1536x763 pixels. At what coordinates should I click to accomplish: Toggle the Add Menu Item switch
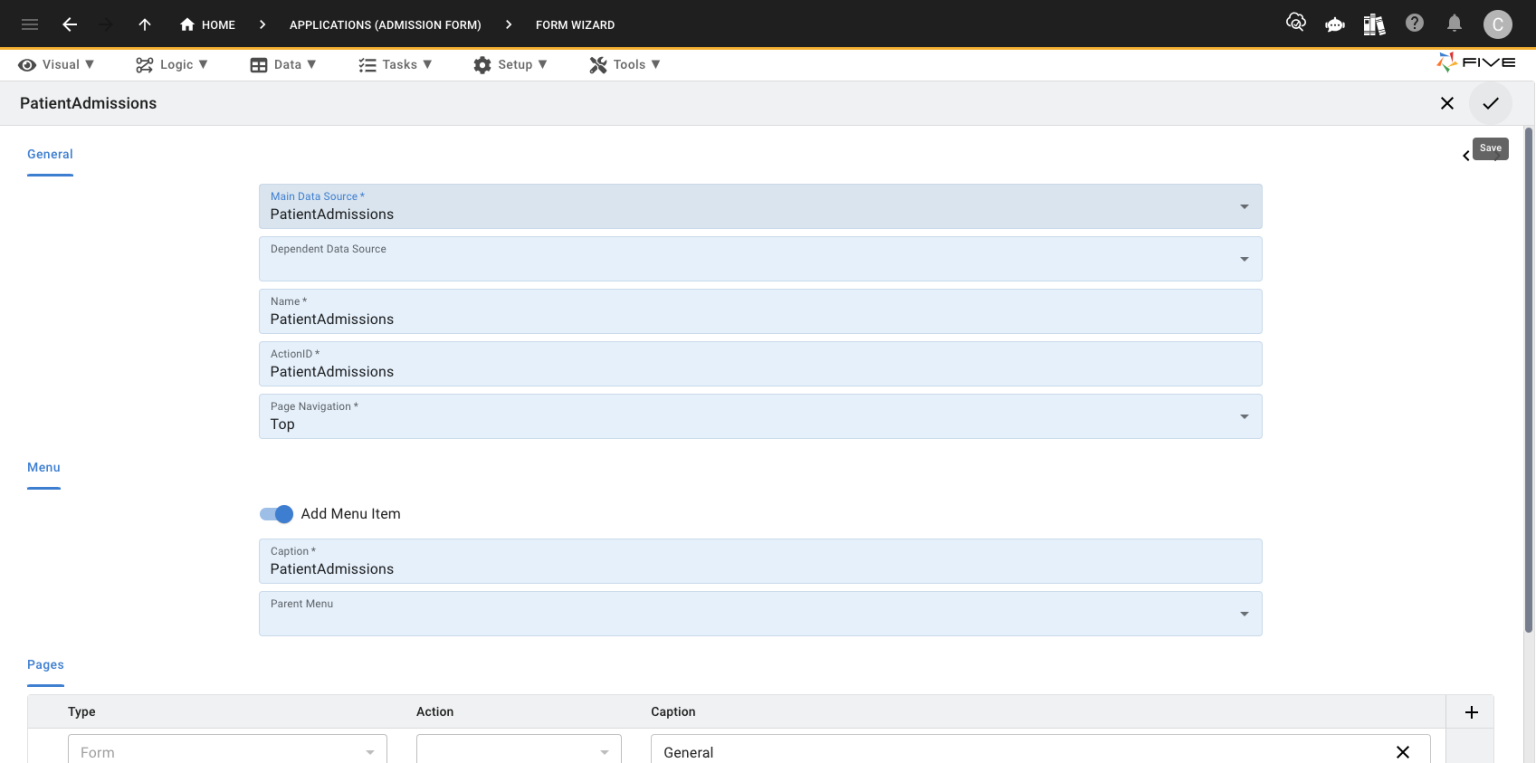pyautogui.click(x=276, y=514)
